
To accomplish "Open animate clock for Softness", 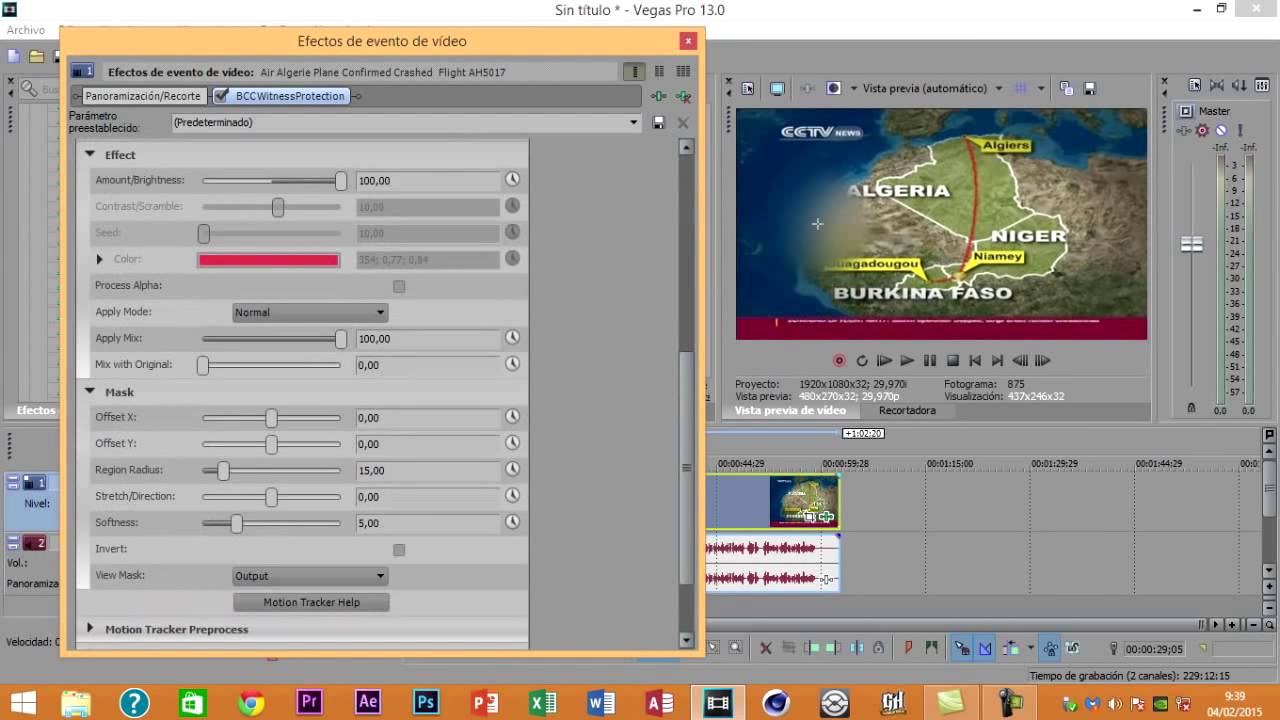I will [512, 522].
